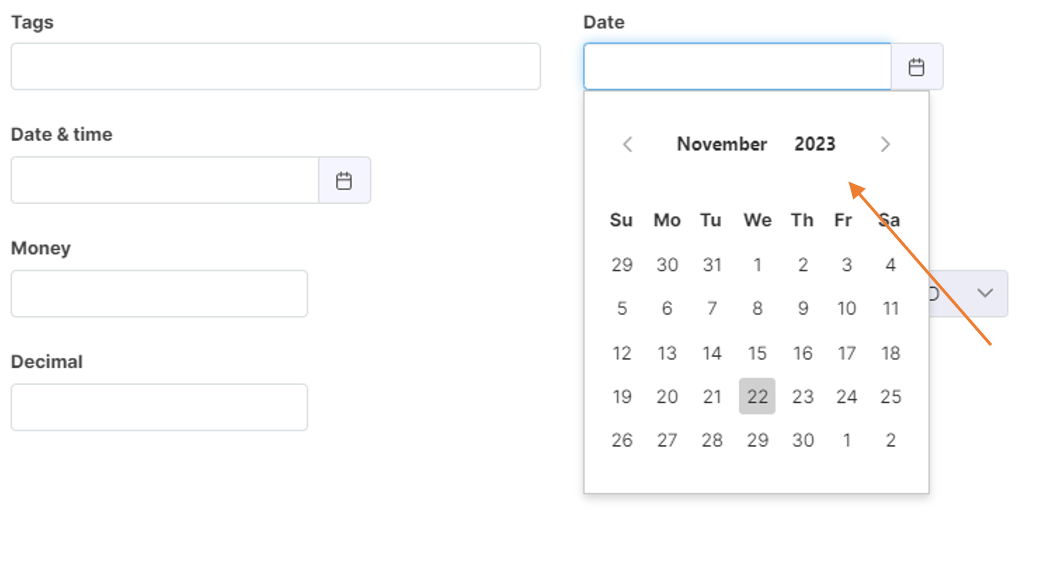Pick November 22 highlighted date
The height and width of the screenshot is (576, 1040).
[757, 396]
